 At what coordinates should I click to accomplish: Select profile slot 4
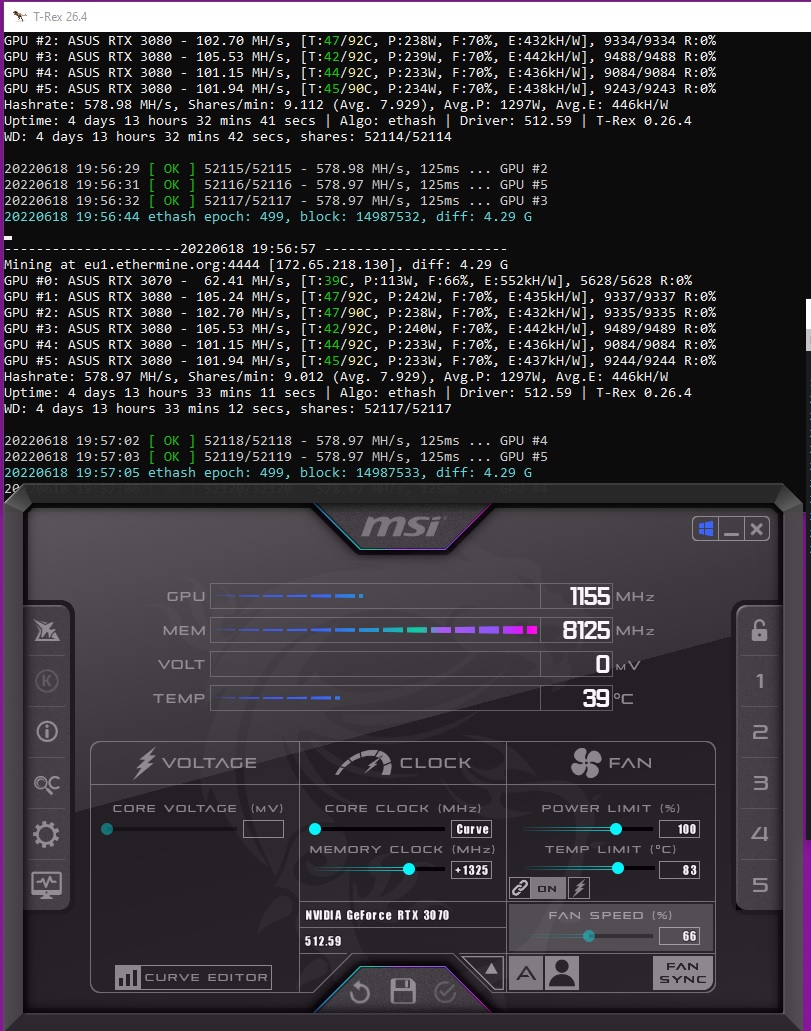(x=760, y=834)
